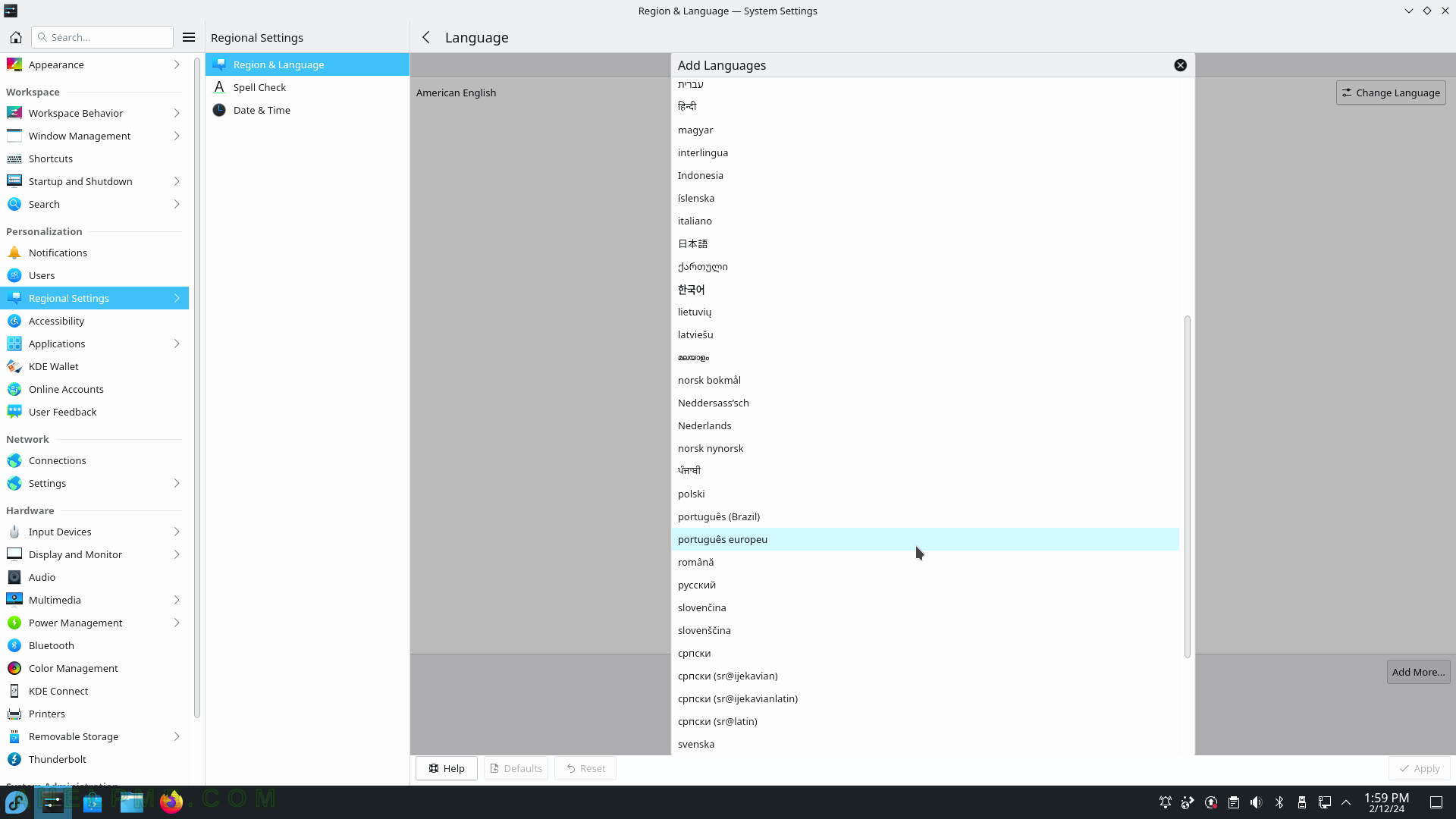Image resolution: width=1456 pixels, height=819 pixels.
Task: Open Bluetooth settings icon
Action: (14, 645)
